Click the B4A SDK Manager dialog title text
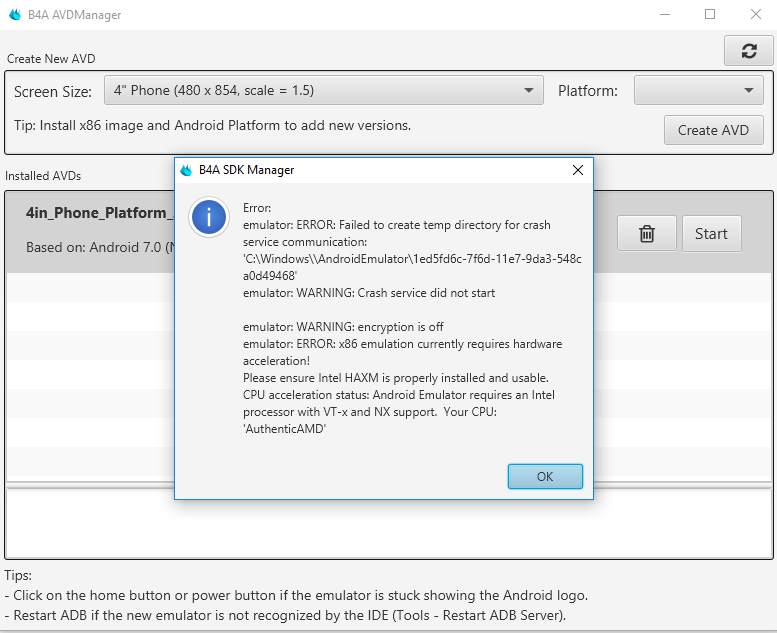Viewport: 777px width, 633px height. click(x=246, y=170)
